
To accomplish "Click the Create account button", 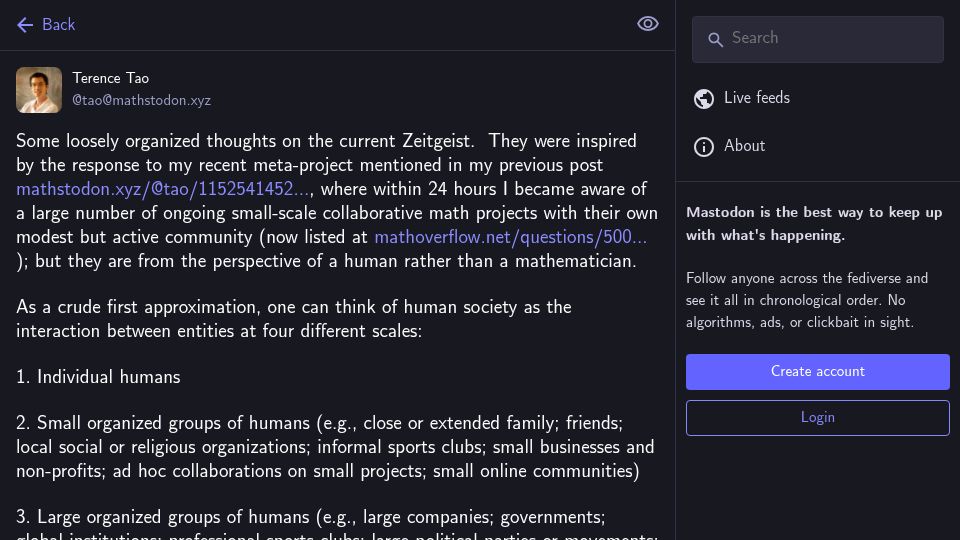I will point(817,372).
